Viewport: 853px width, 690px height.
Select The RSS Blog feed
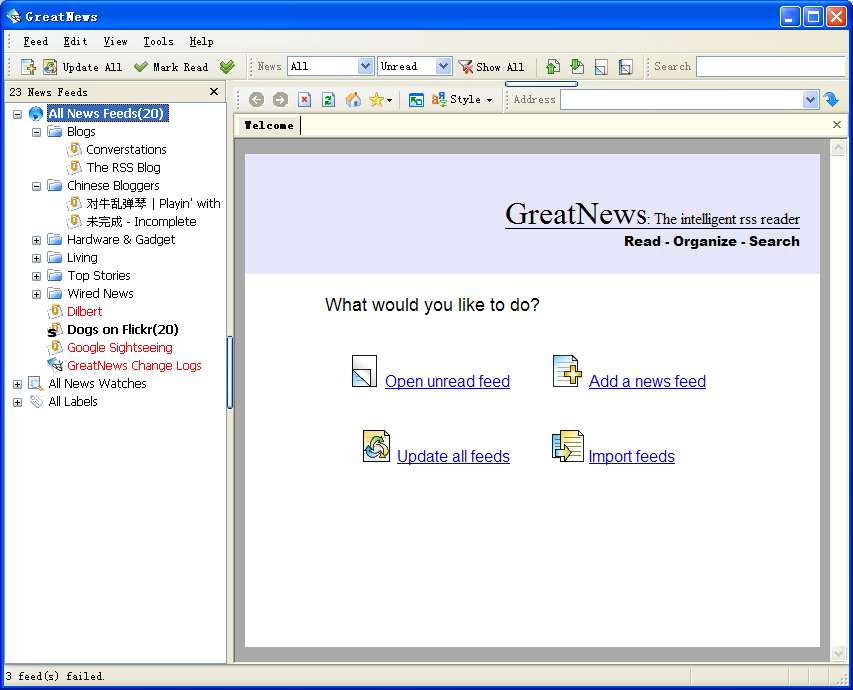pyautogui.click(x=123, y=167)
